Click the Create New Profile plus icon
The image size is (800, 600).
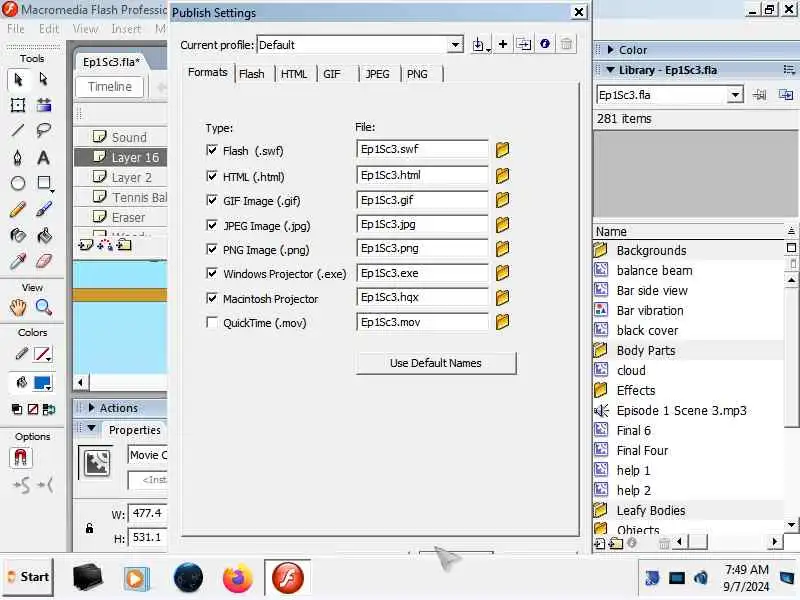coord(503,44)
